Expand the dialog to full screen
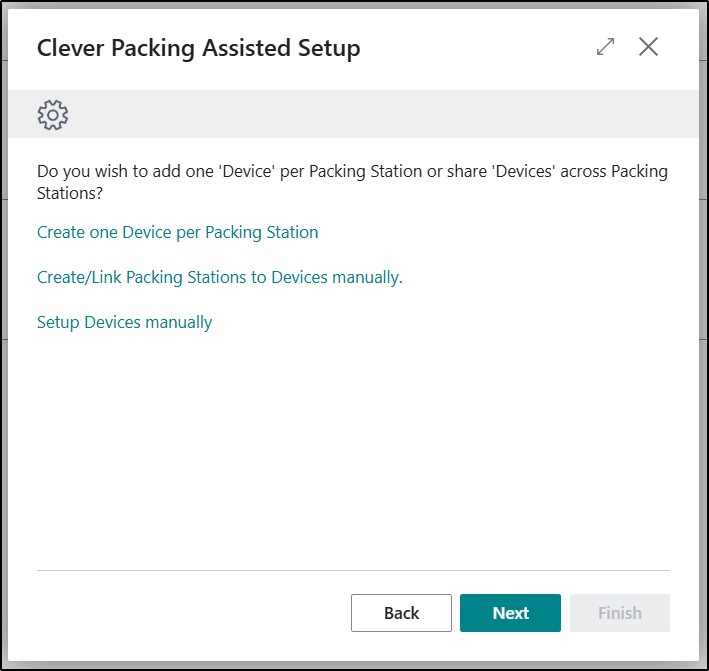 tap(605, 47)
